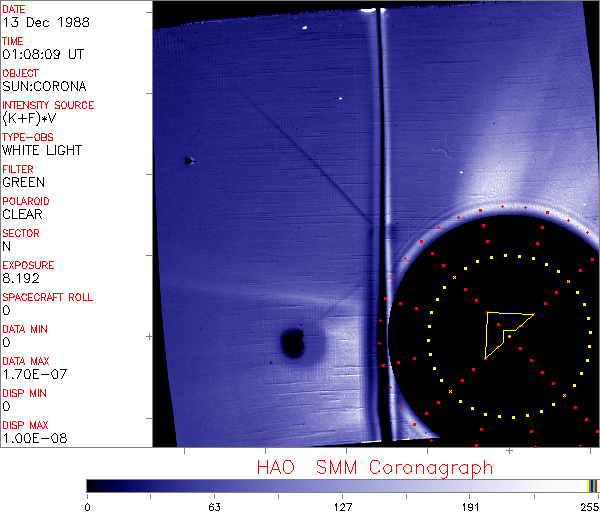Click the 63 tick label under the color bar
Screen dimensions: 600x512
(x=213, y=505)
